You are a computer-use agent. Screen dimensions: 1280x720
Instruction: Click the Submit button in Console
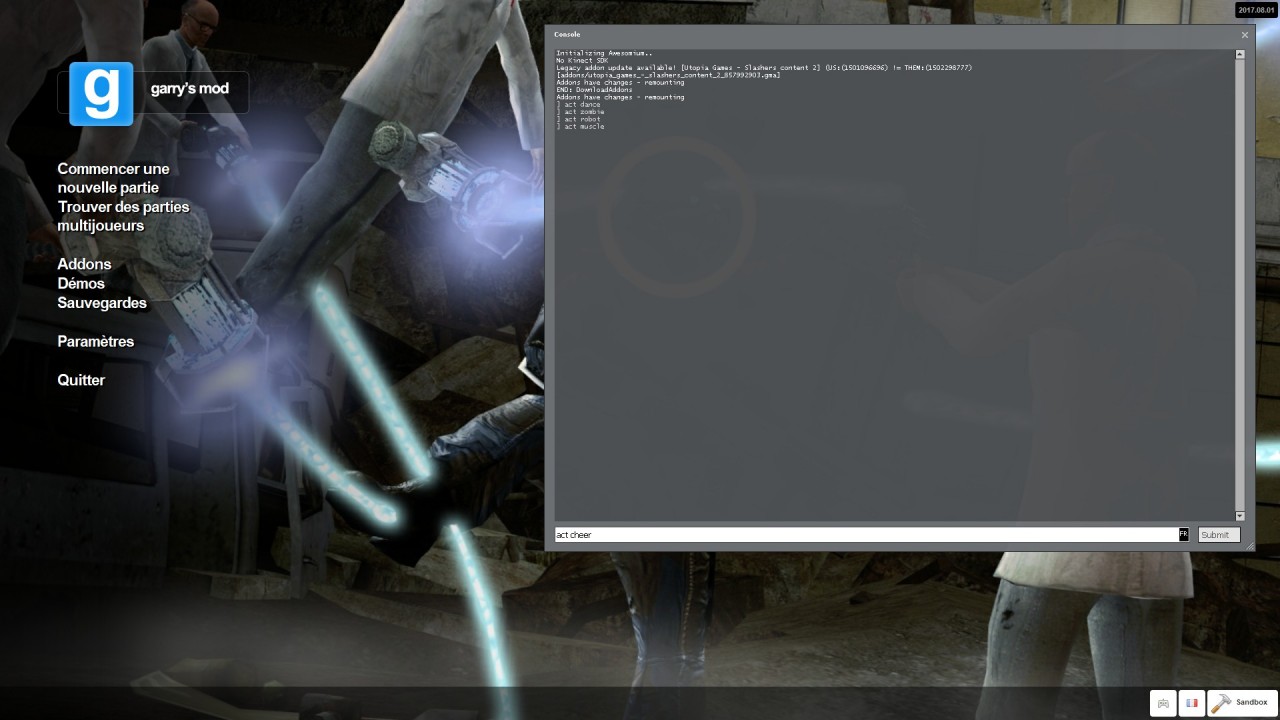click(x=1219, y=535)
